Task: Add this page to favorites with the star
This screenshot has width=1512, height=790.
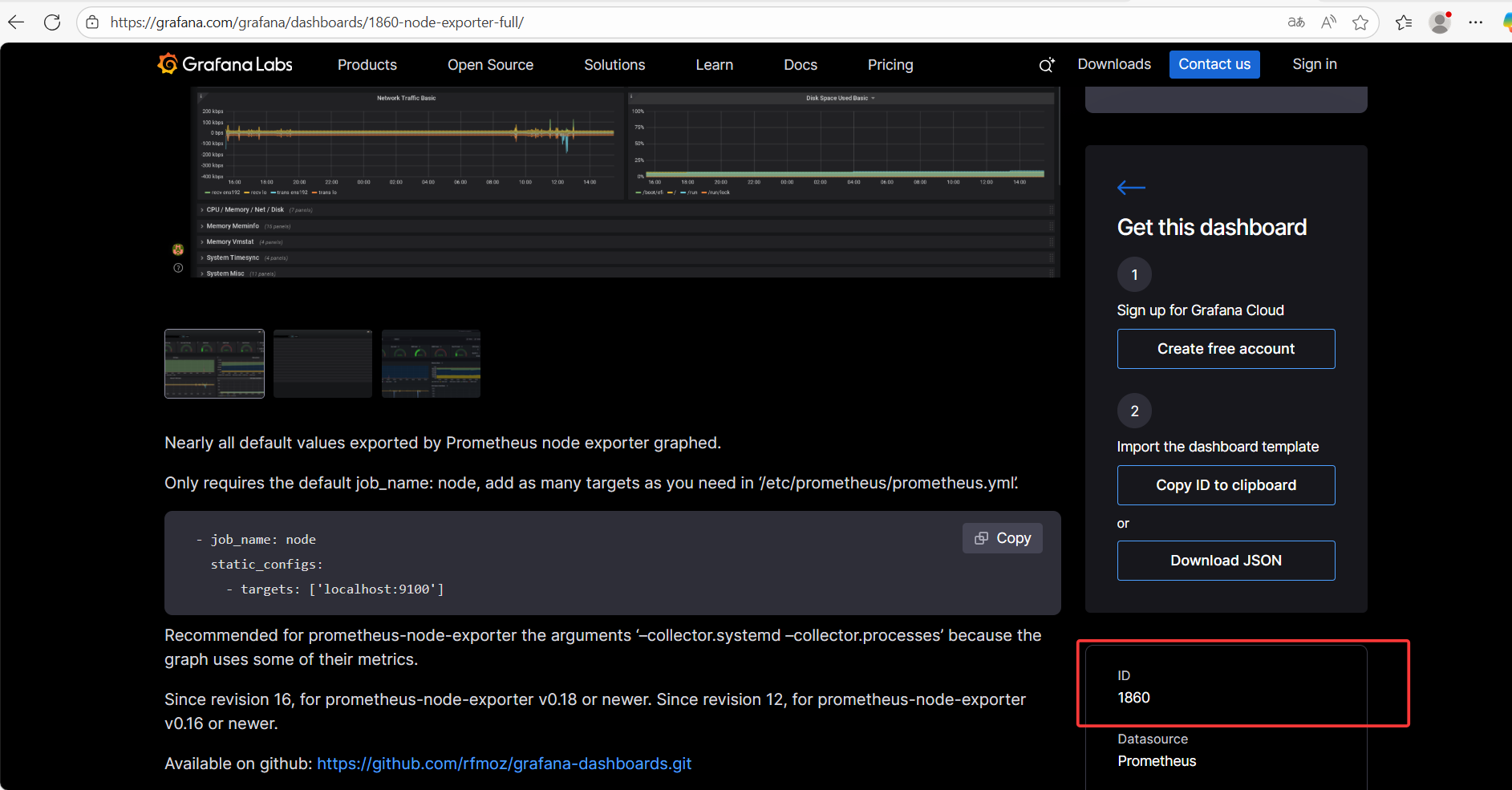Action: point(1360,22)
